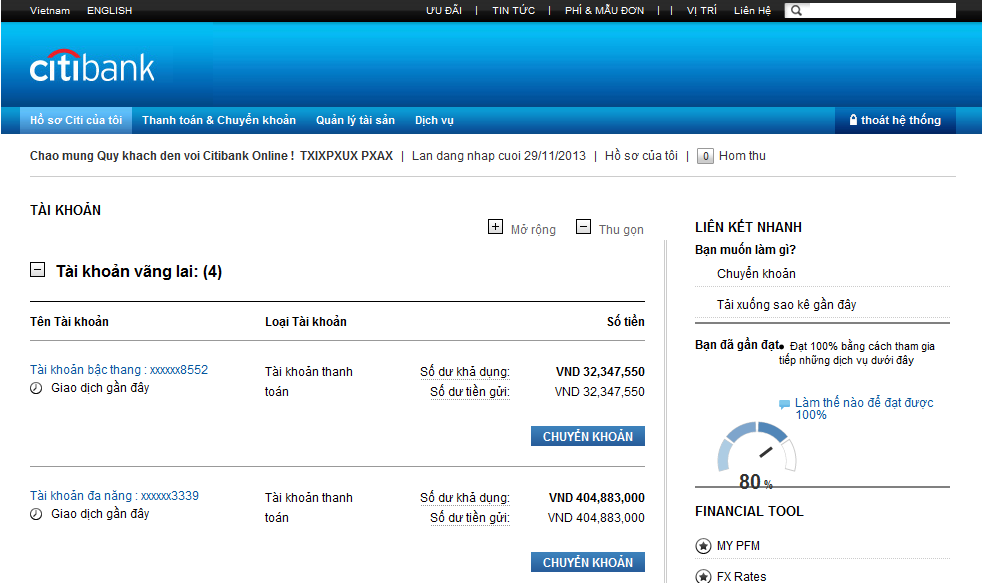Click the star icon beside MY PFM
The height and width of the screenshot is (585, 982).
(703, 546)
